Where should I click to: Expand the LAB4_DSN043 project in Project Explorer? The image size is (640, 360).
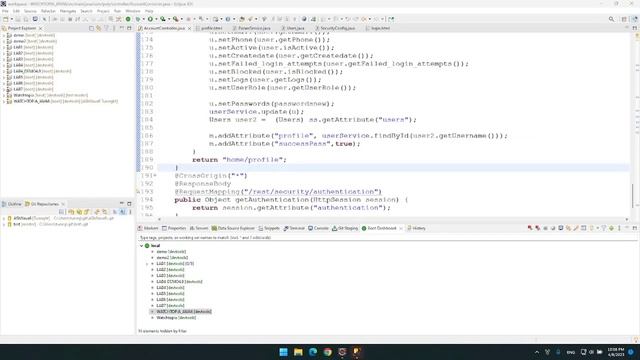4,71
